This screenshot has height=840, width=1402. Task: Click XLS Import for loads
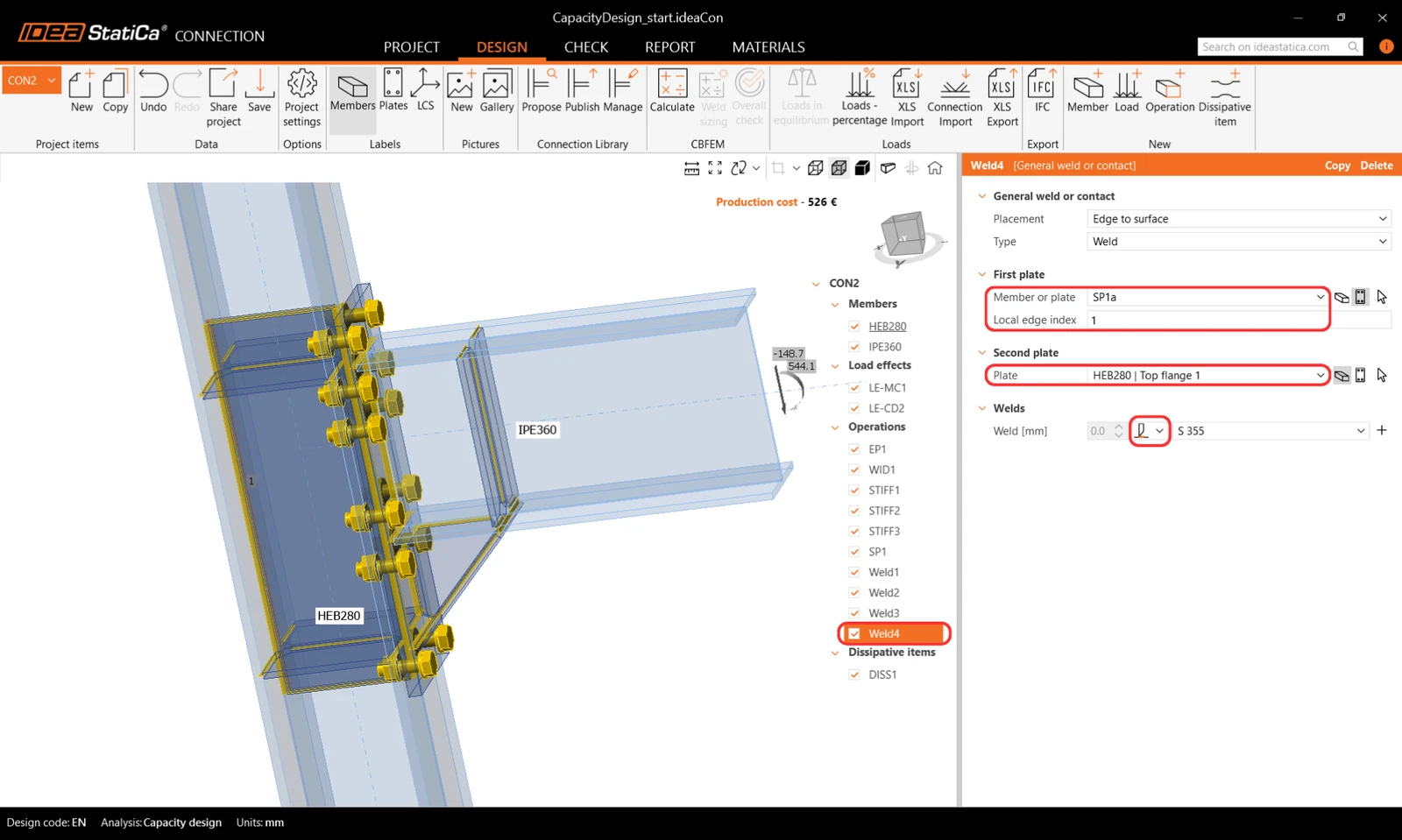pyautogui.click(x=907, y=98)
